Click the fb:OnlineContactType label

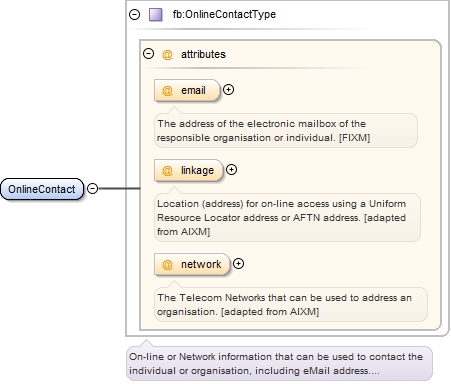[224, 14]
